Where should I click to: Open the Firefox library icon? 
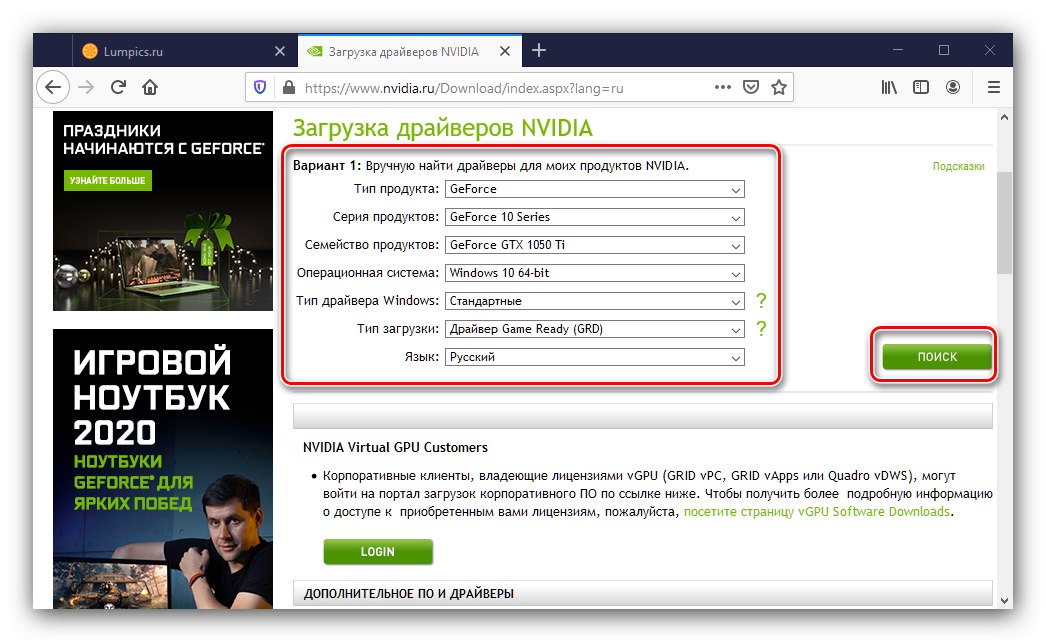point(888,87)
